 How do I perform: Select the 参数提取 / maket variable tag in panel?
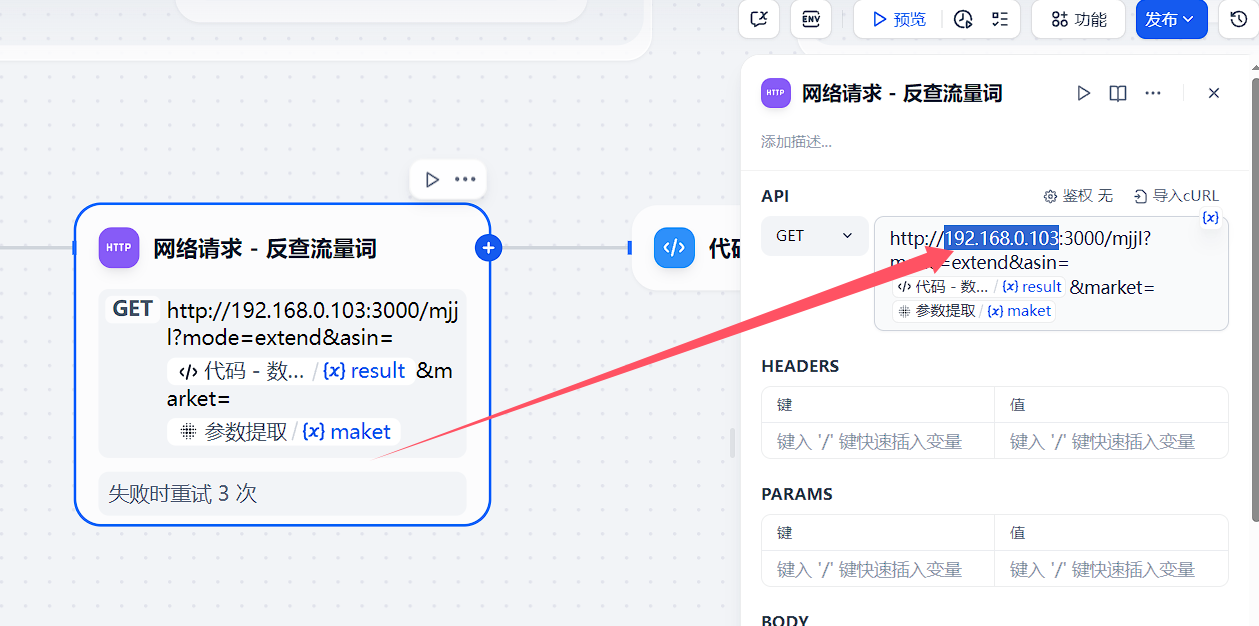point(974,311)
